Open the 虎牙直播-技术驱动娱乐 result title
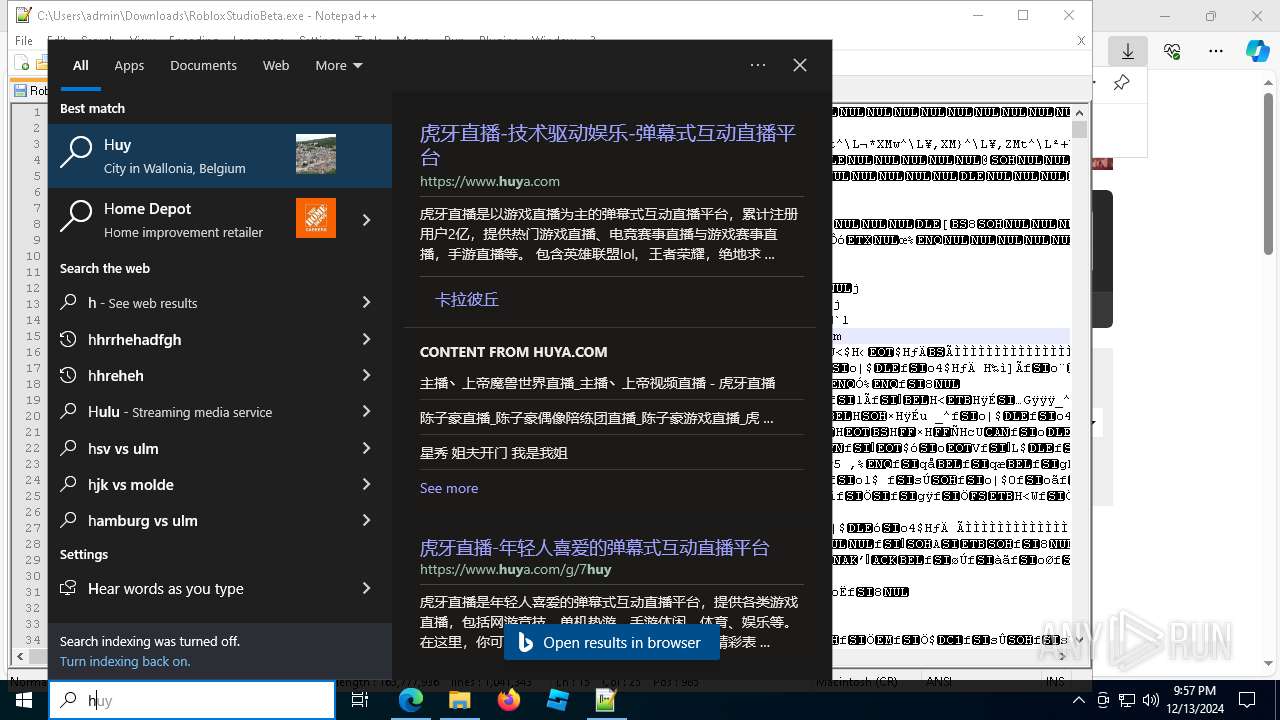Viewport: 1280px width, 720px height. [608, 145]
